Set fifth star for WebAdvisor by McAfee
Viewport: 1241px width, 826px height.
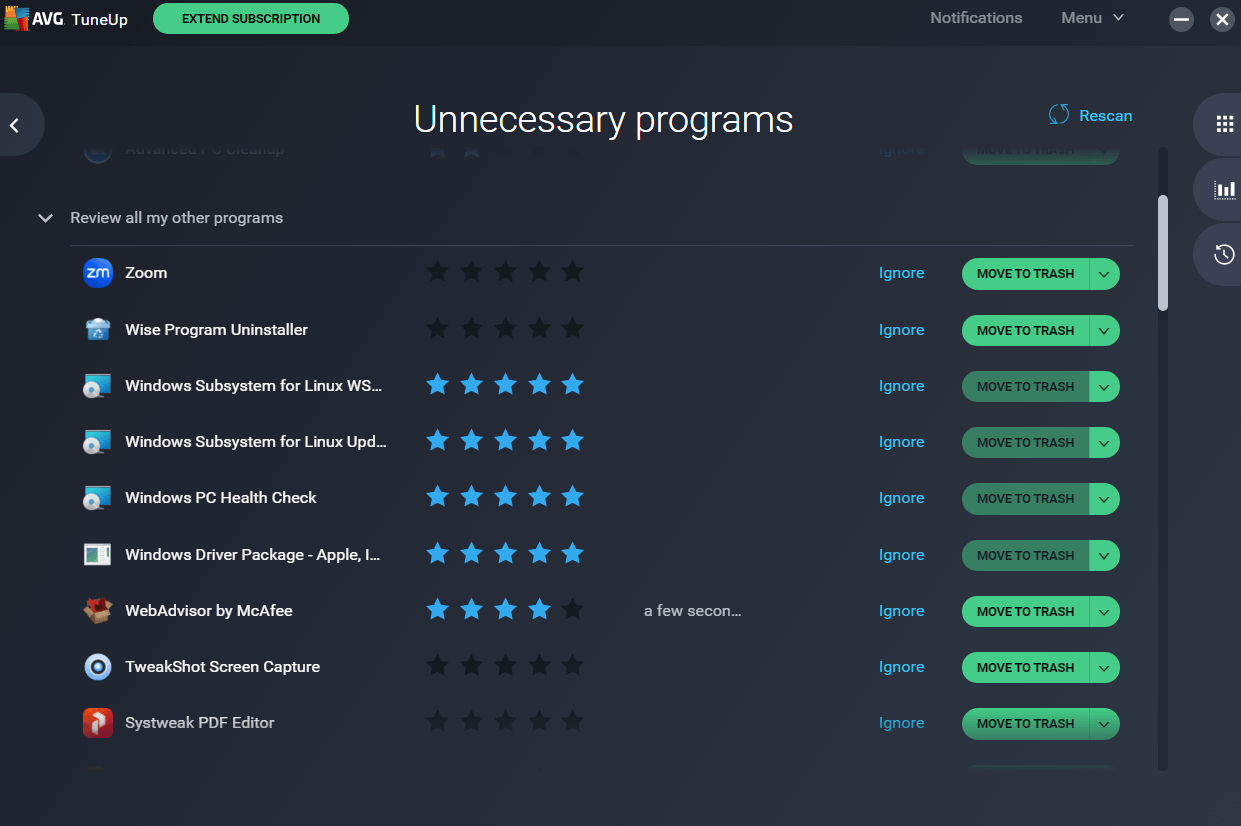[572, 610]
